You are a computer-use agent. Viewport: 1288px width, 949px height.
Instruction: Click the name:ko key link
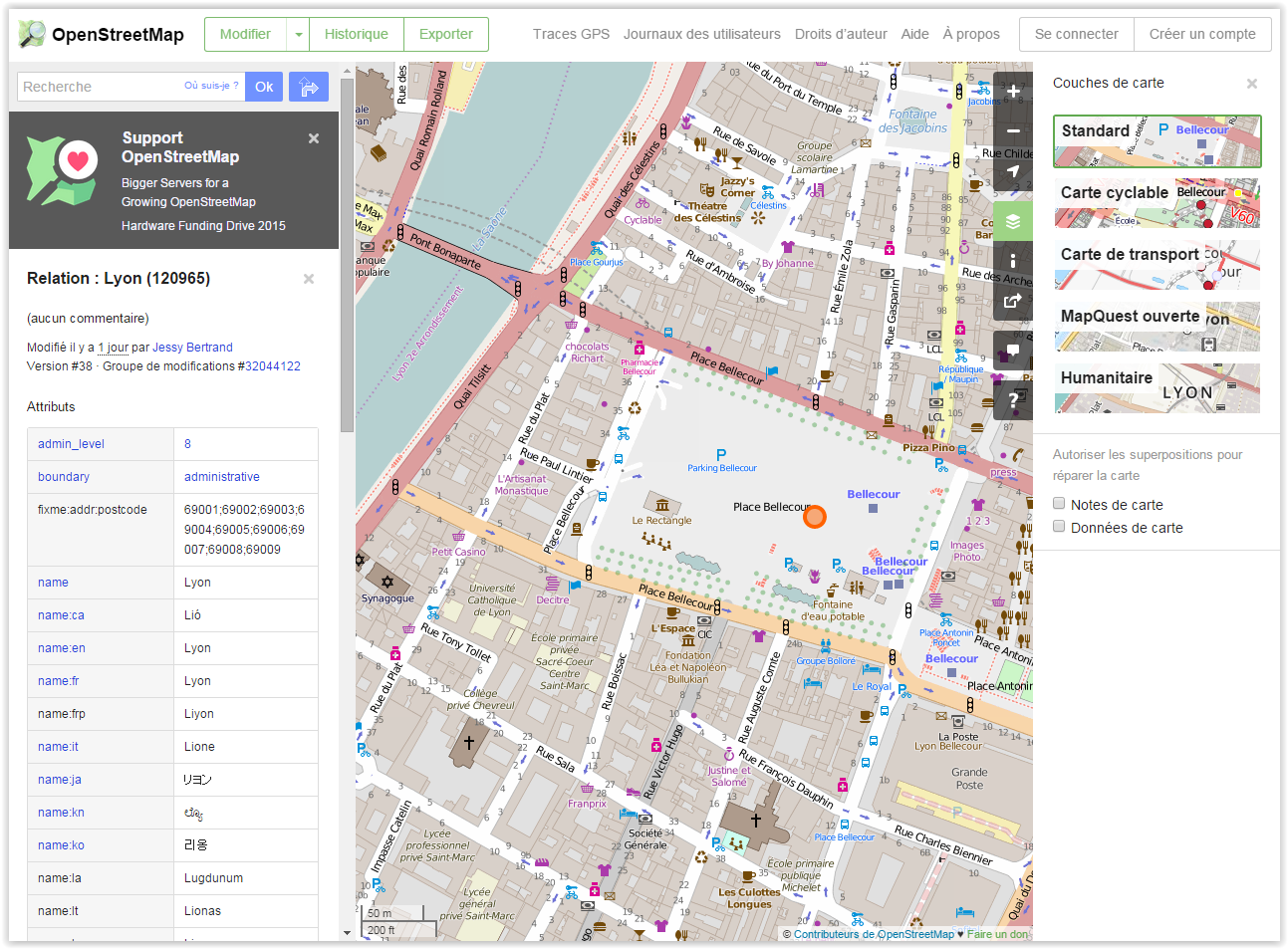(61, 845)
